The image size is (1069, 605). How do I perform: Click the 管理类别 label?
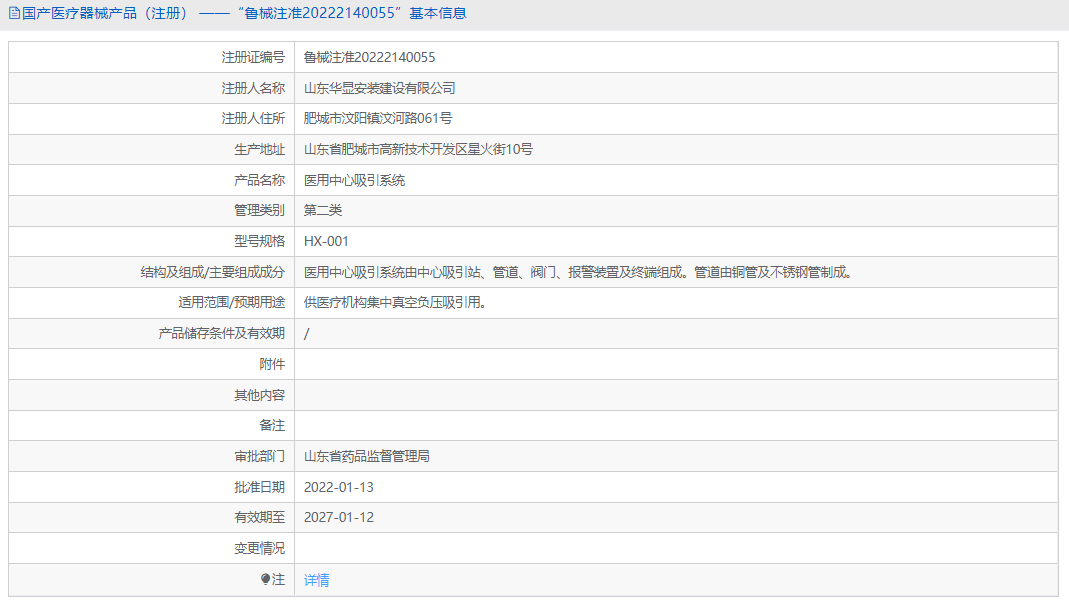coord(259,210)
